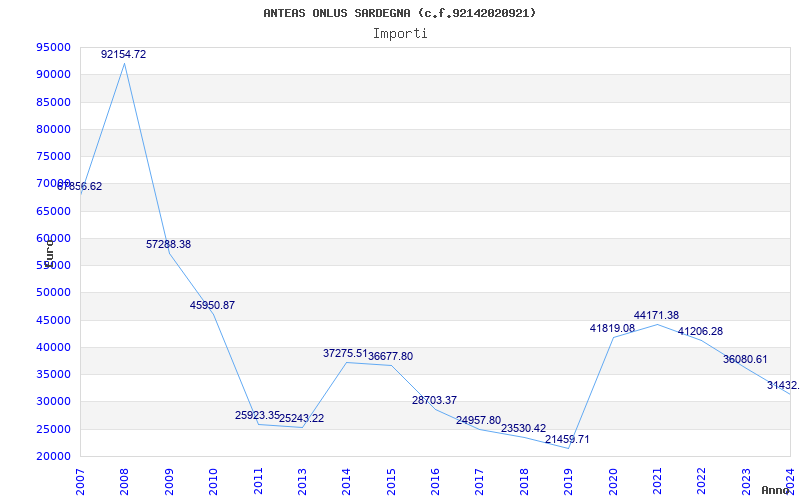Select data label 25243.22
800x500 pixels.
click(x=302, y=418)
